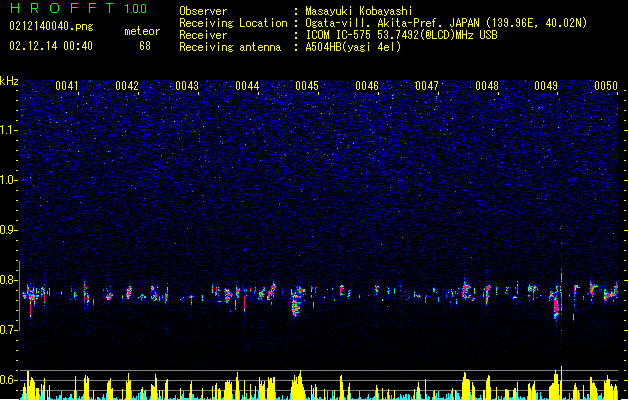Click the HROFFT 1.0.0 title text
Image resolution: width=629 pixels, height=400 pixels.
pos(79,8)
